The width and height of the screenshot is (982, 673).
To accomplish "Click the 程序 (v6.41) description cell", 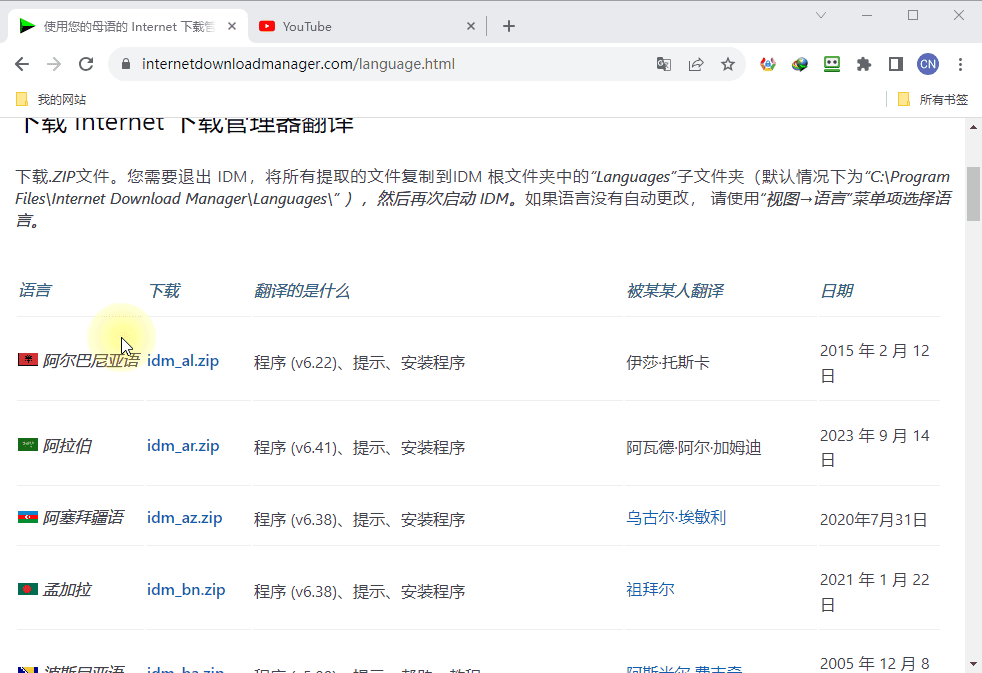I will pos(359,448).
